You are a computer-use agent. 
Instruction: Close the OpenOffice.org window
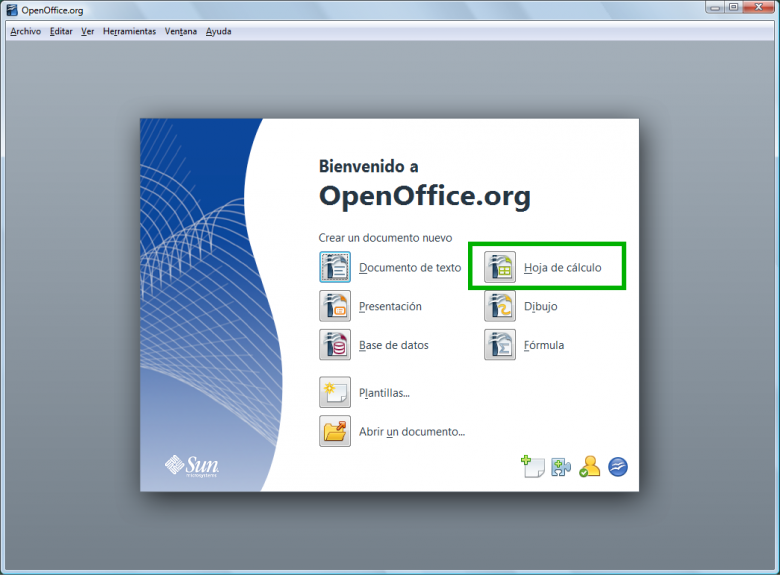[x=759, y=7]
